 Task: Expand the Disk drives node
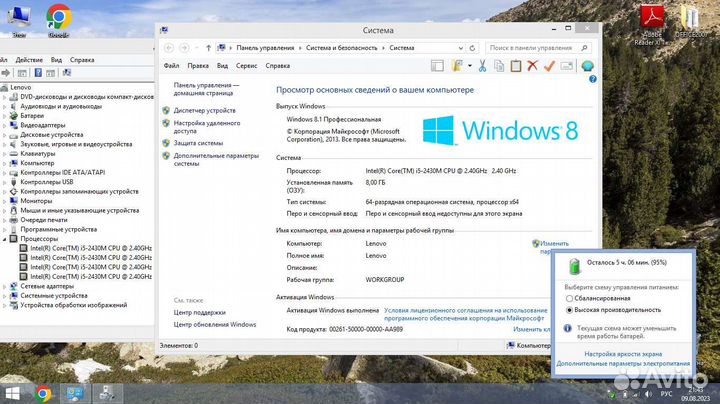tap(5, 135)
